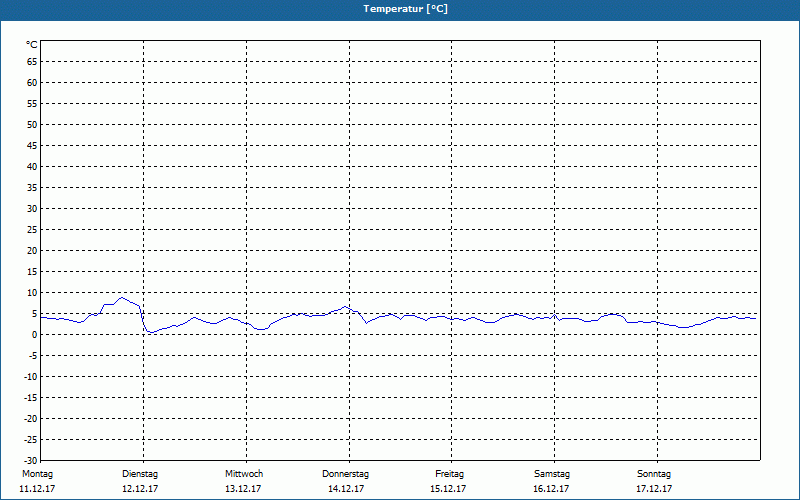This screenshot has height=500, width=800.
Task: Click the 0 value on temperature axis
Action: pyautogui.click(x=35, y=335)
